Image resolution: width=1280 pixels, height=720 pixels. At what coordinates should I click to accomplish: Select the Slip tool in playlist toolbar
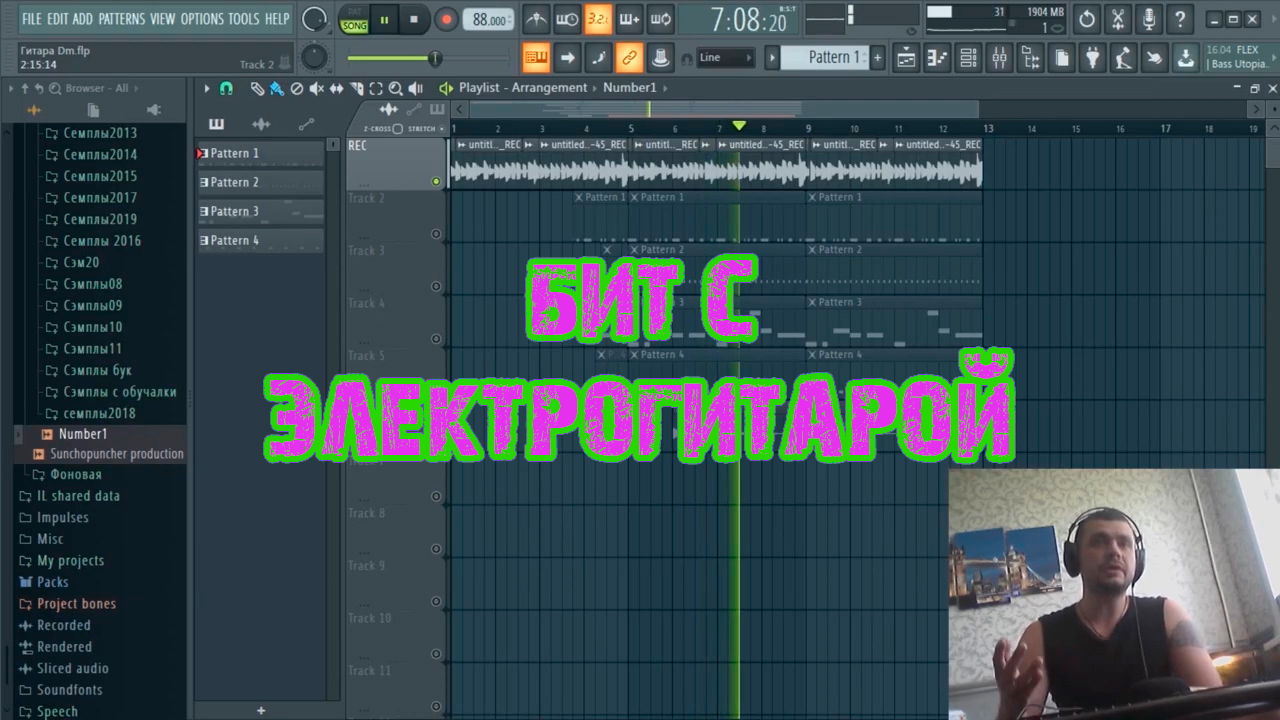[336, 88]
